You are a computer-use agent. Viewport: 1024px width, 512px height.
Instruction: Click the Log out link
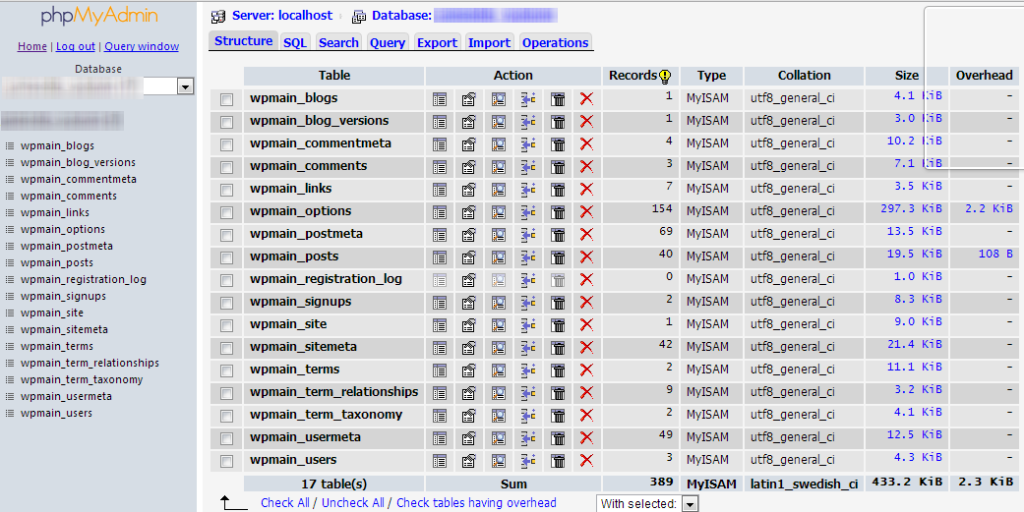click(x=75, y=46)
